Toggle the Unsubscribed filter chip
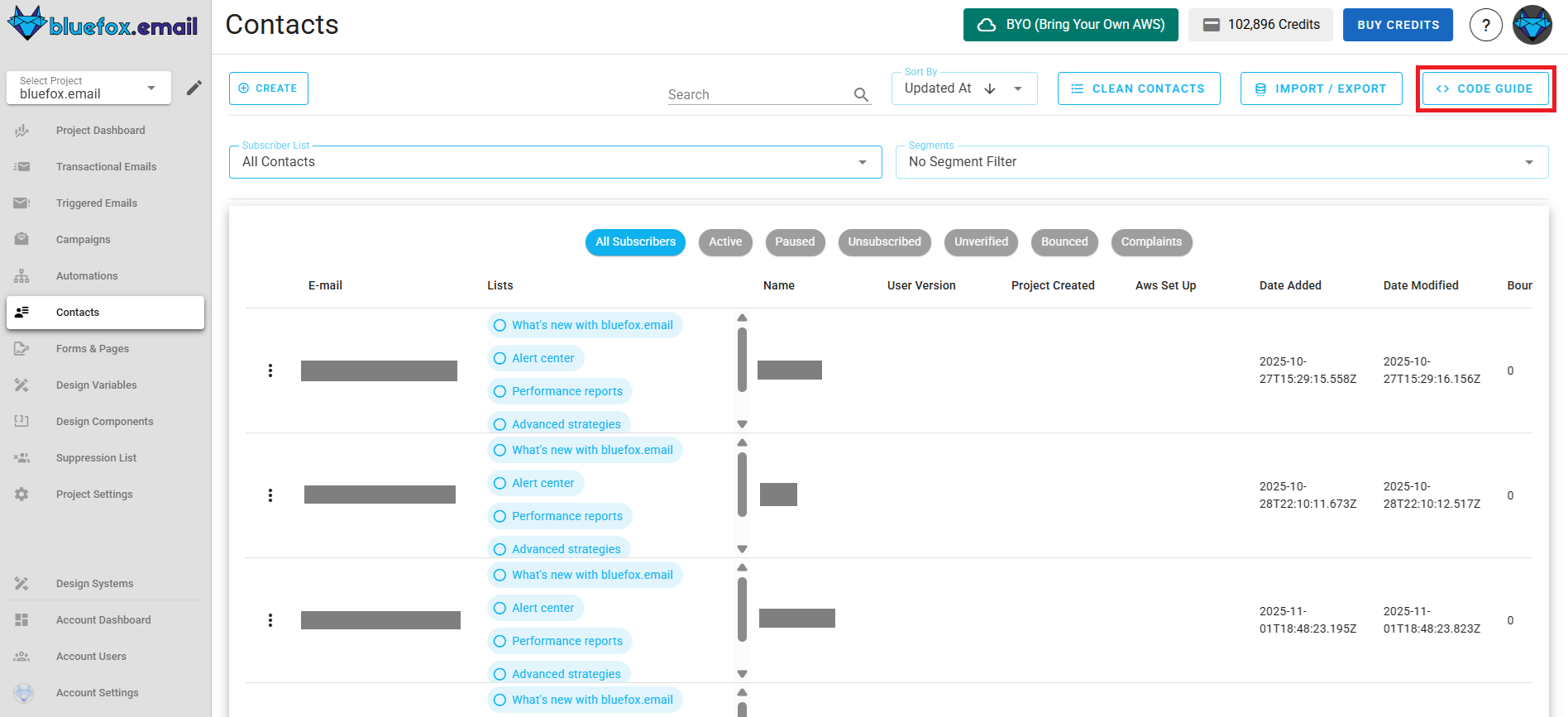This screenshot has height=717, width=1568. pyautogui.click(x=884, y=242)
